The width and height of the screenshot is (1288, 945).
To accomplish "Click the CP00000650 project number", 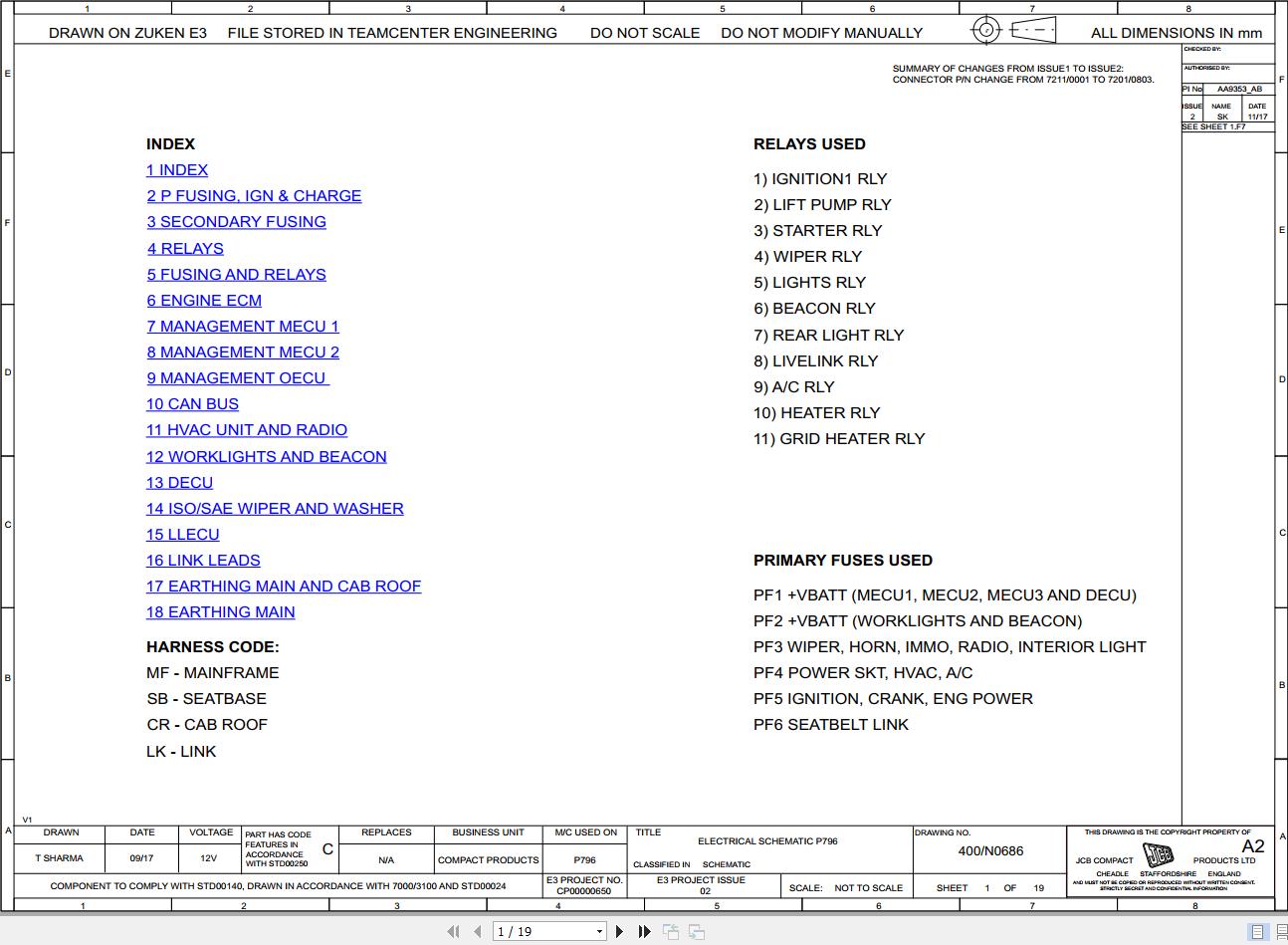I will pos(584,891).
